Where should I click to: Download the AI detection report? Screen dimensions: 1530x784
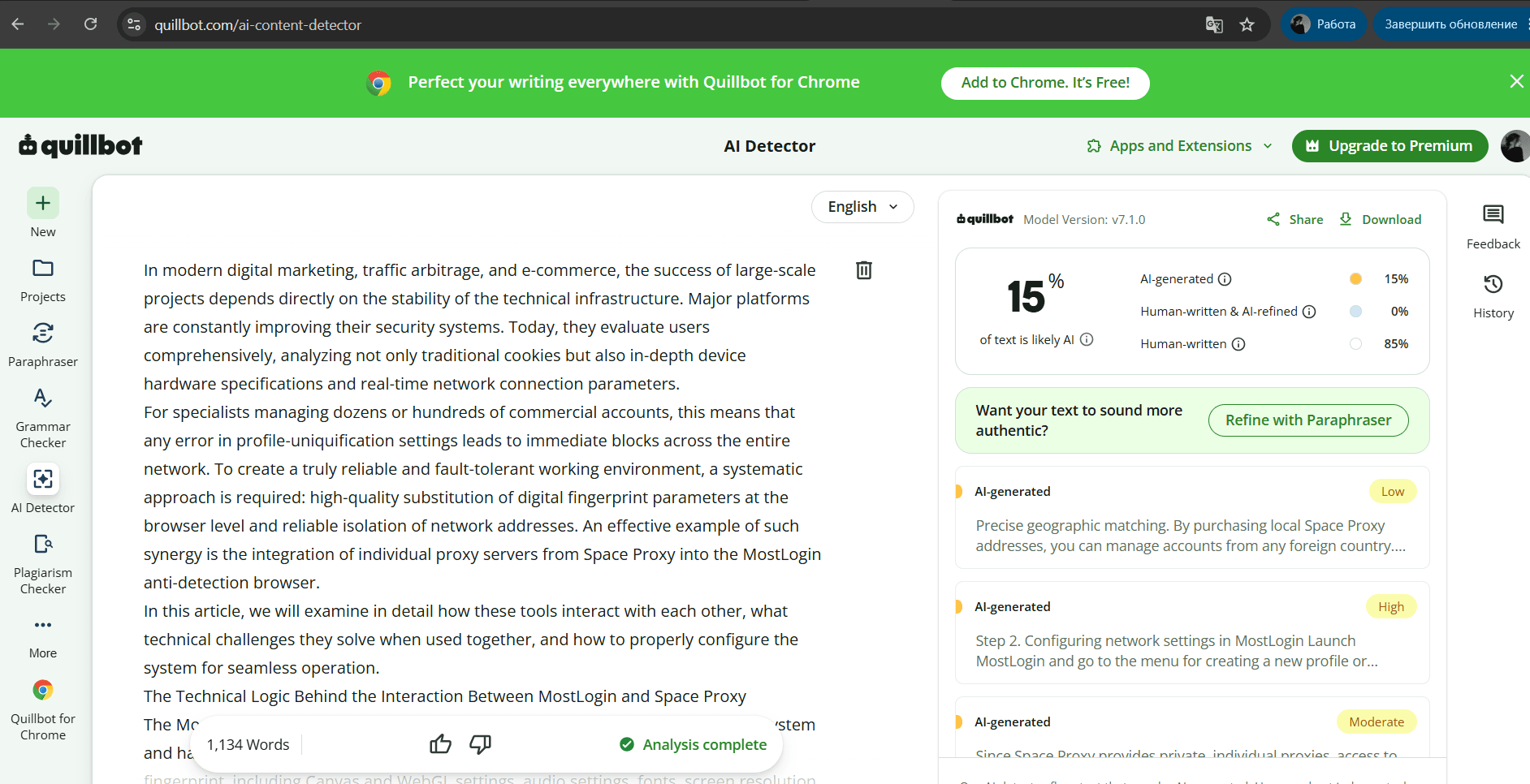point(1380,219)
